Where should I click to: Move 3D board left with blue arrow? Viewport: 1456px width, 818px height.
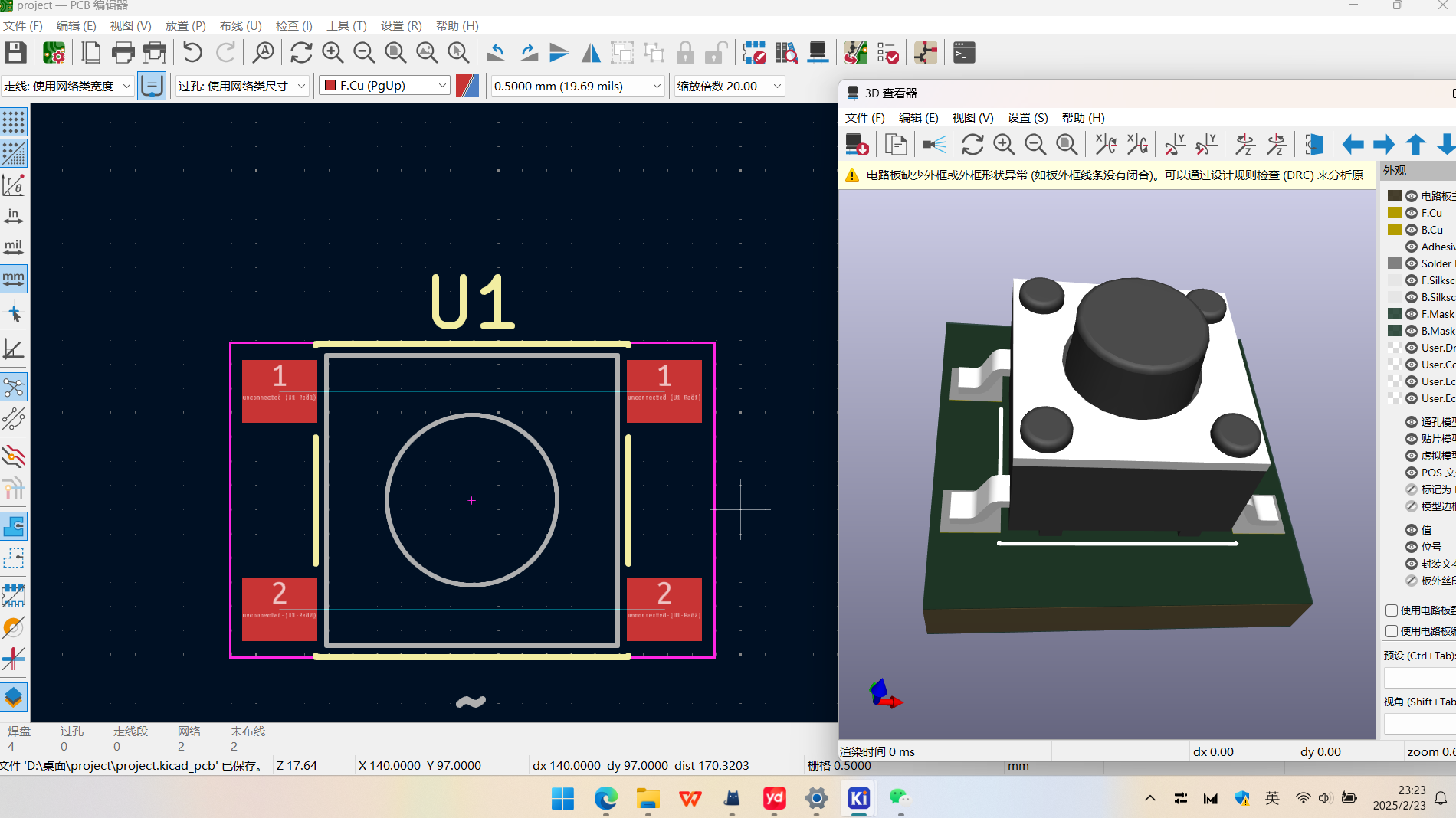(1353, 145)
